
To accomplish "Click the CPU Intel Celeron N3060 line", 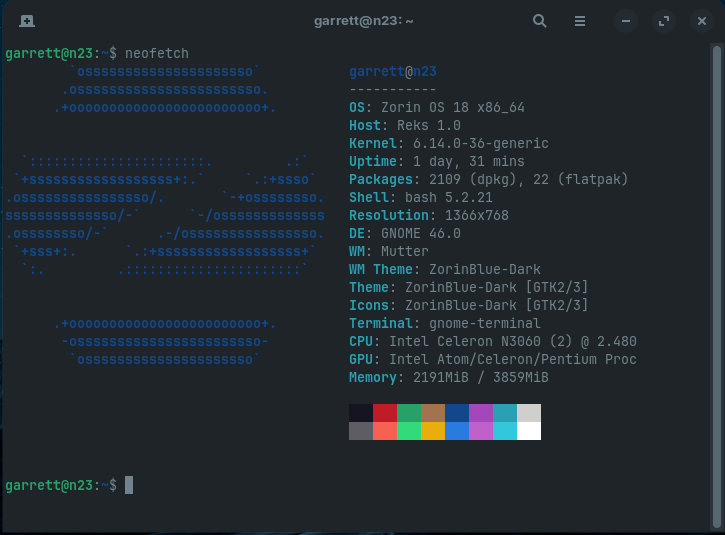I will [x=493, y=341].
